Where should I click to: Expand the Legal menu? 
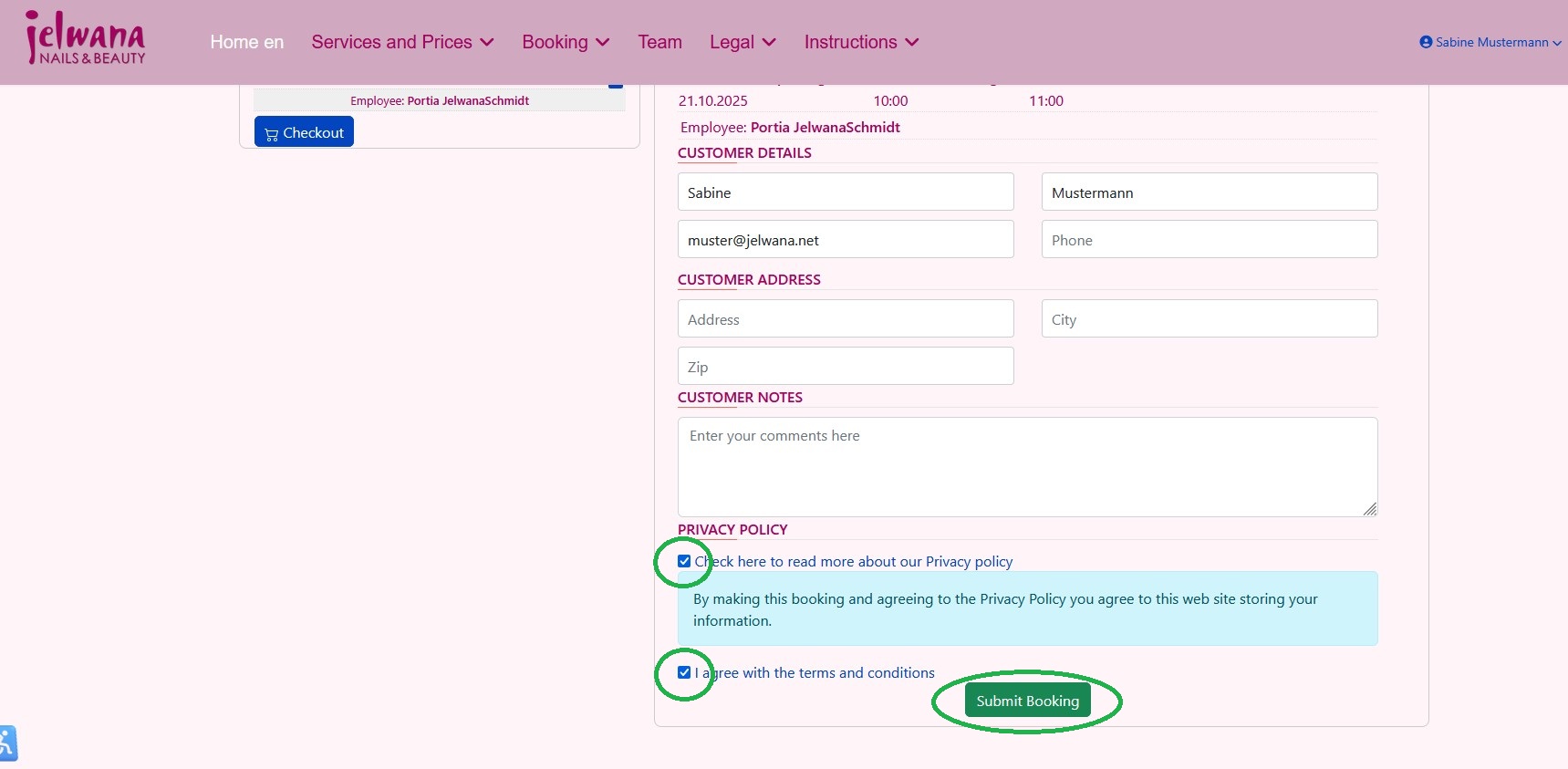point(742,42)
